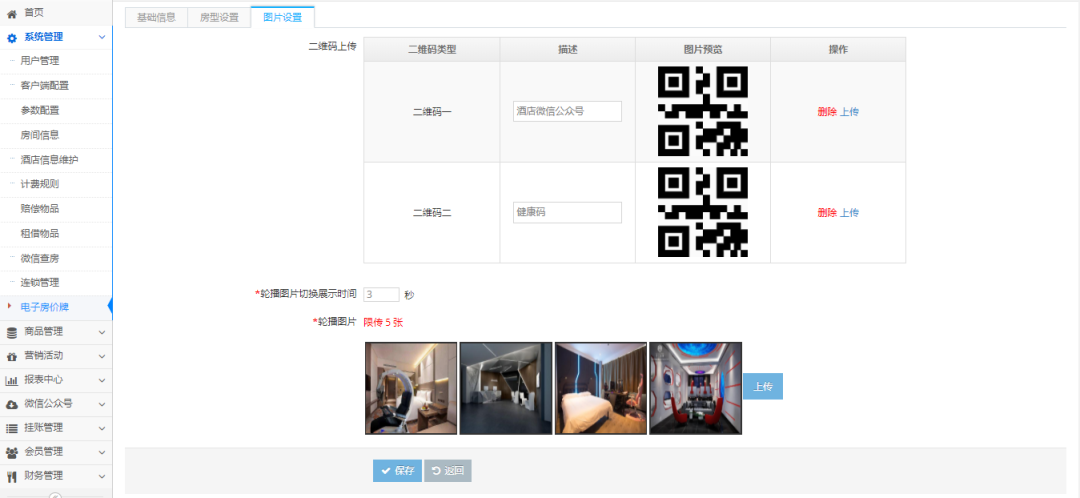Open 租借物品 in sidebar
Screen dimensions: 1080x498
tap(40, 234)
